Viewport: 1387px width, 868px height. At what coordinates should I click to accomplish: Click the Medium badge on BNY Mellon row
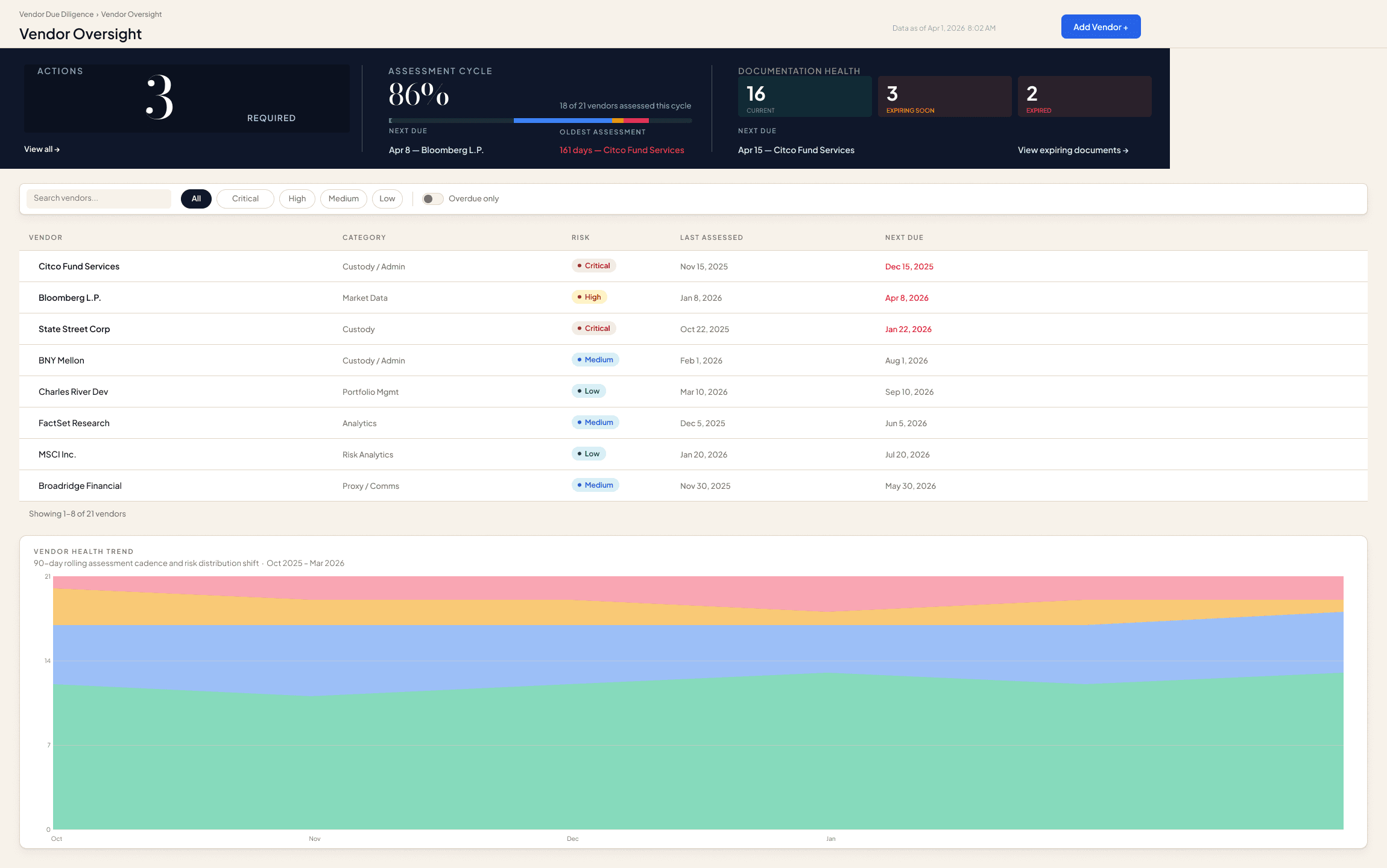(x=595, y=359)
